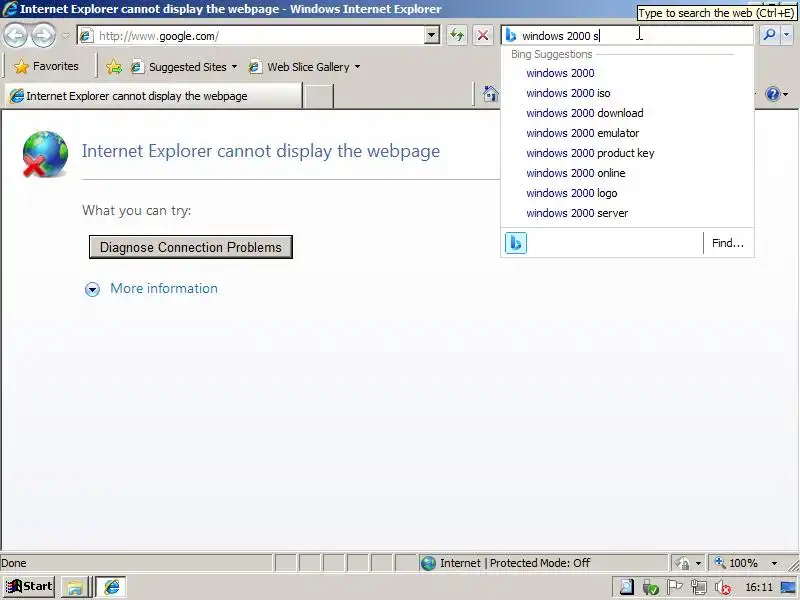This screenshot has height=600, width=800.
Task: Click the Bing provider icon in suggestions
Action: coord(516,243)
